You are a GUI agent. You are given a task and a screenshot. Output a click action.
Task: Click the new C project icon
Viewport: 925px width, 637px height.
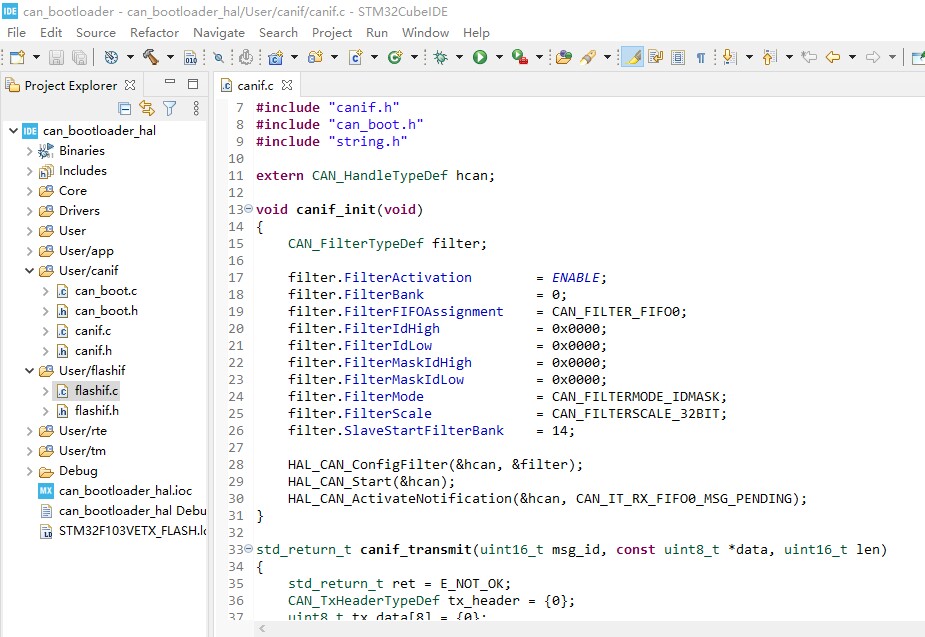[x=275, y=57]
